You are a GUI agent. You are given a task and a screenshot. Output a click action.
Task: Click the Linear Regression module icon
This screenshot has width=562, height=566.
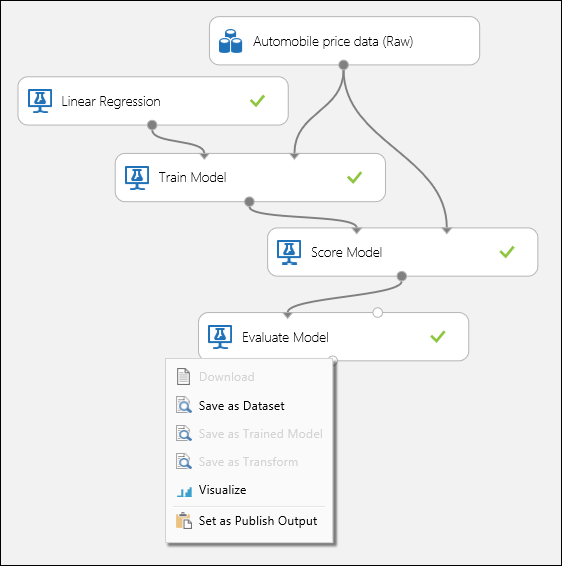click(40, 101)
